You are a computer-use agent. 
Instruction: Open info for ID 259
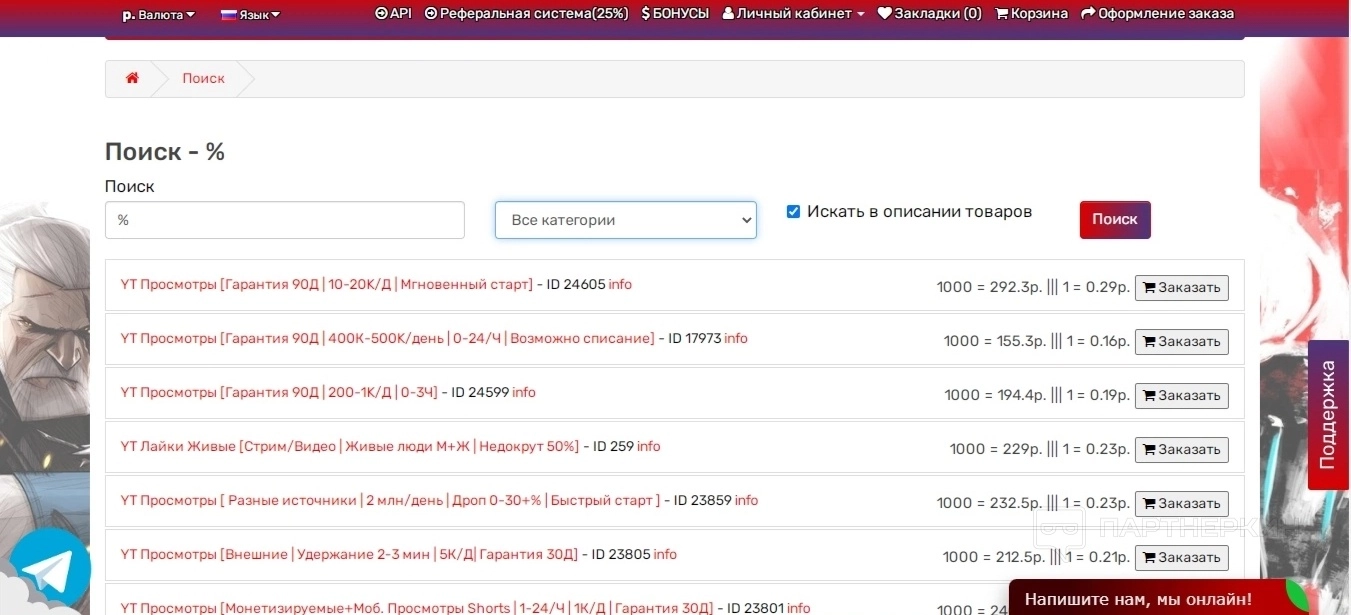(649, 447)
